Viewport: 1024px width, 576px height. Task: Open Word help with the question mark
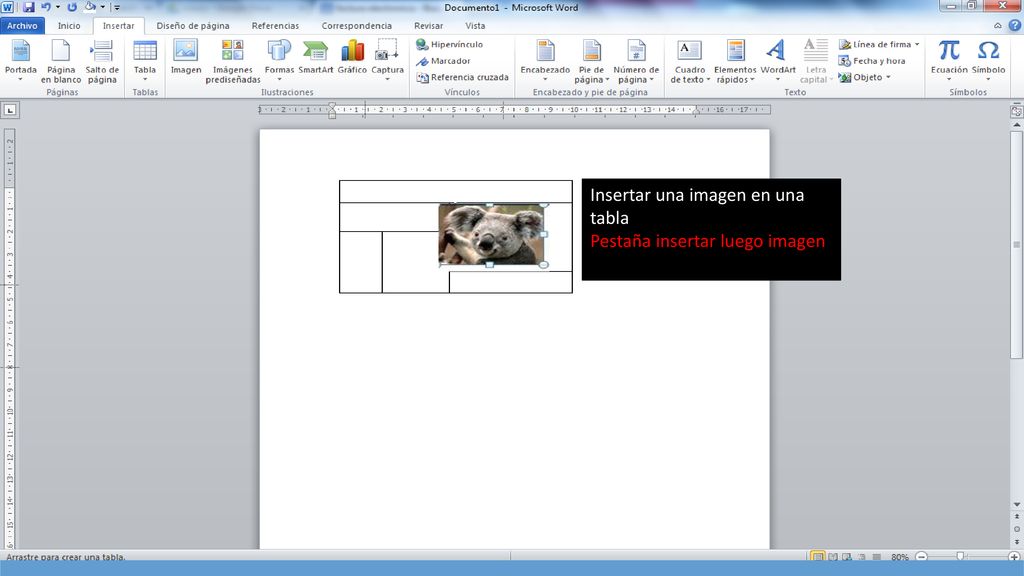tap(1014, 25)
